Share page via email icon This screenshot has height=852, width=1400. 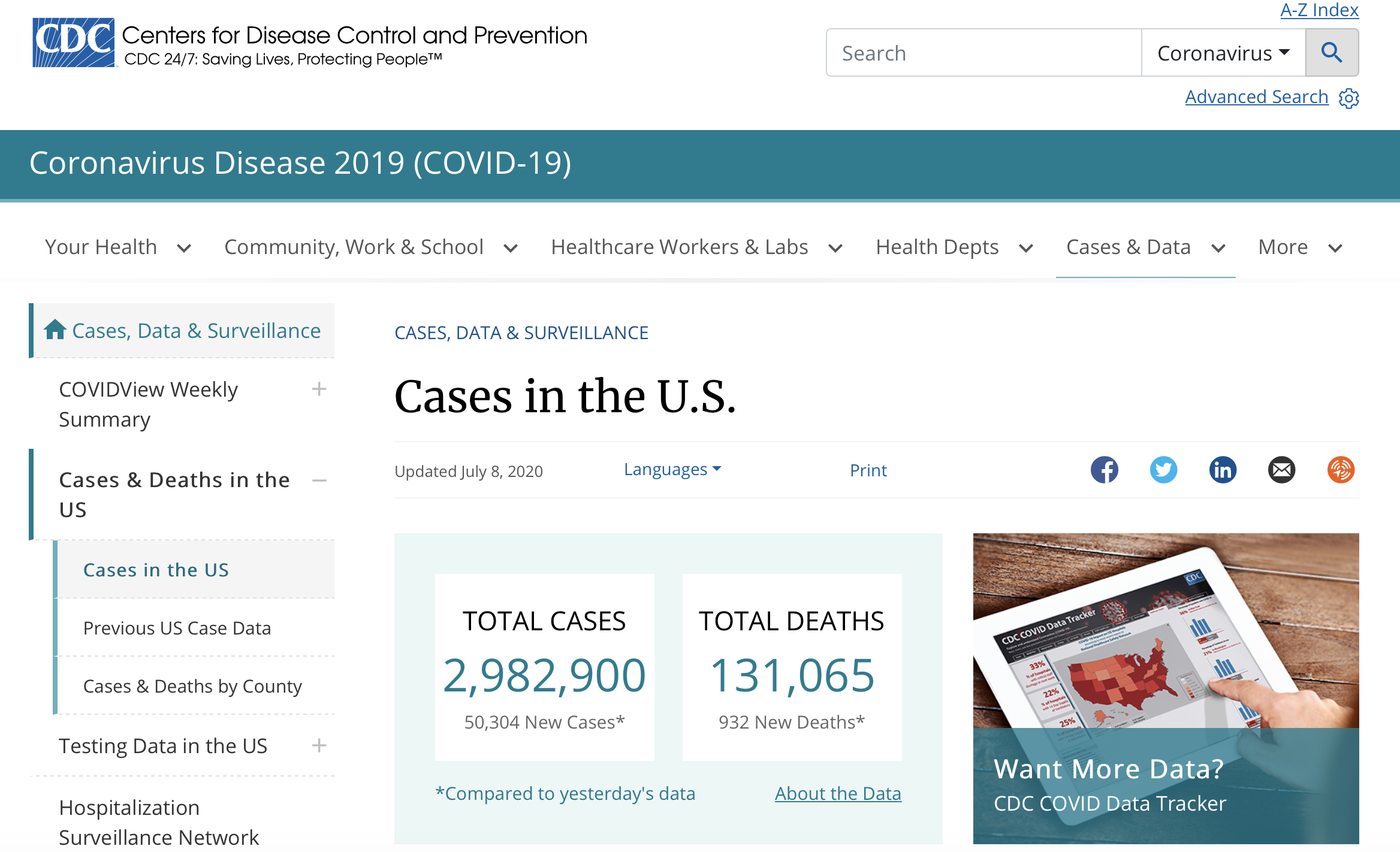tap(1281, 470)
